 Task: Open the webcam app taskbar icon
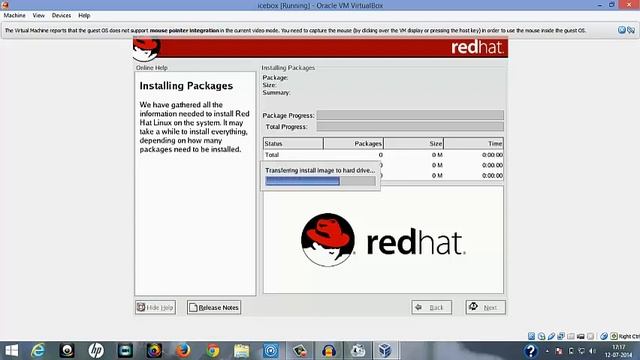(67, 351)
